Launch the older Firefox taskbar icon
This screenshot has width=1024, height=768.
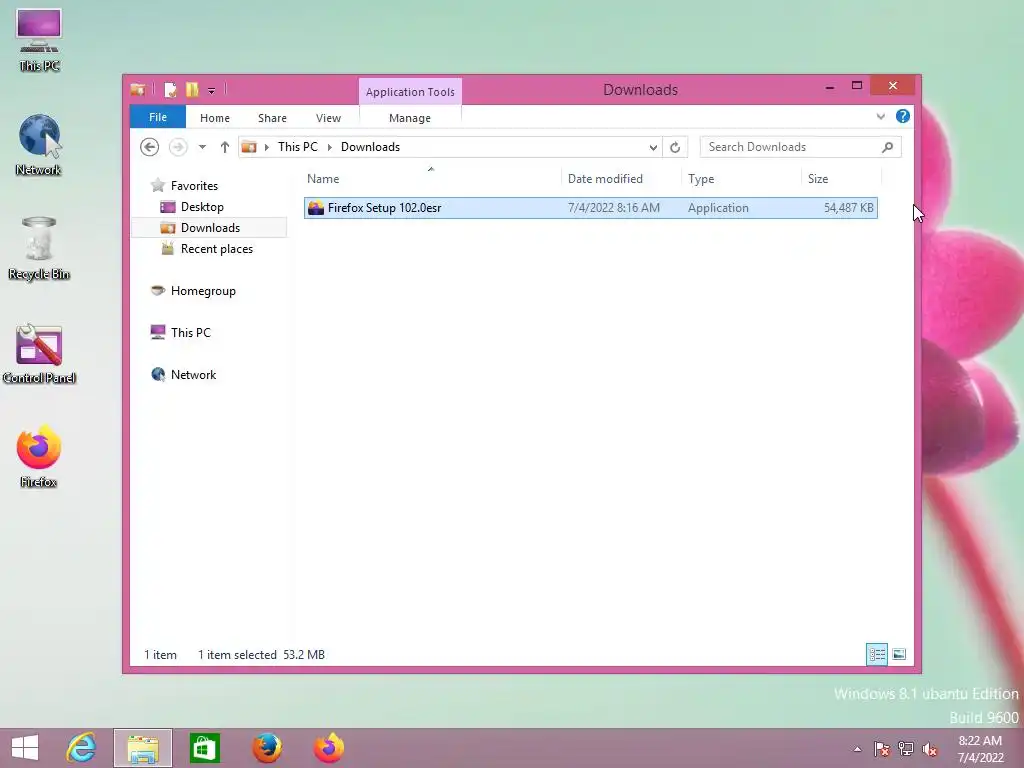coord(267,748)
